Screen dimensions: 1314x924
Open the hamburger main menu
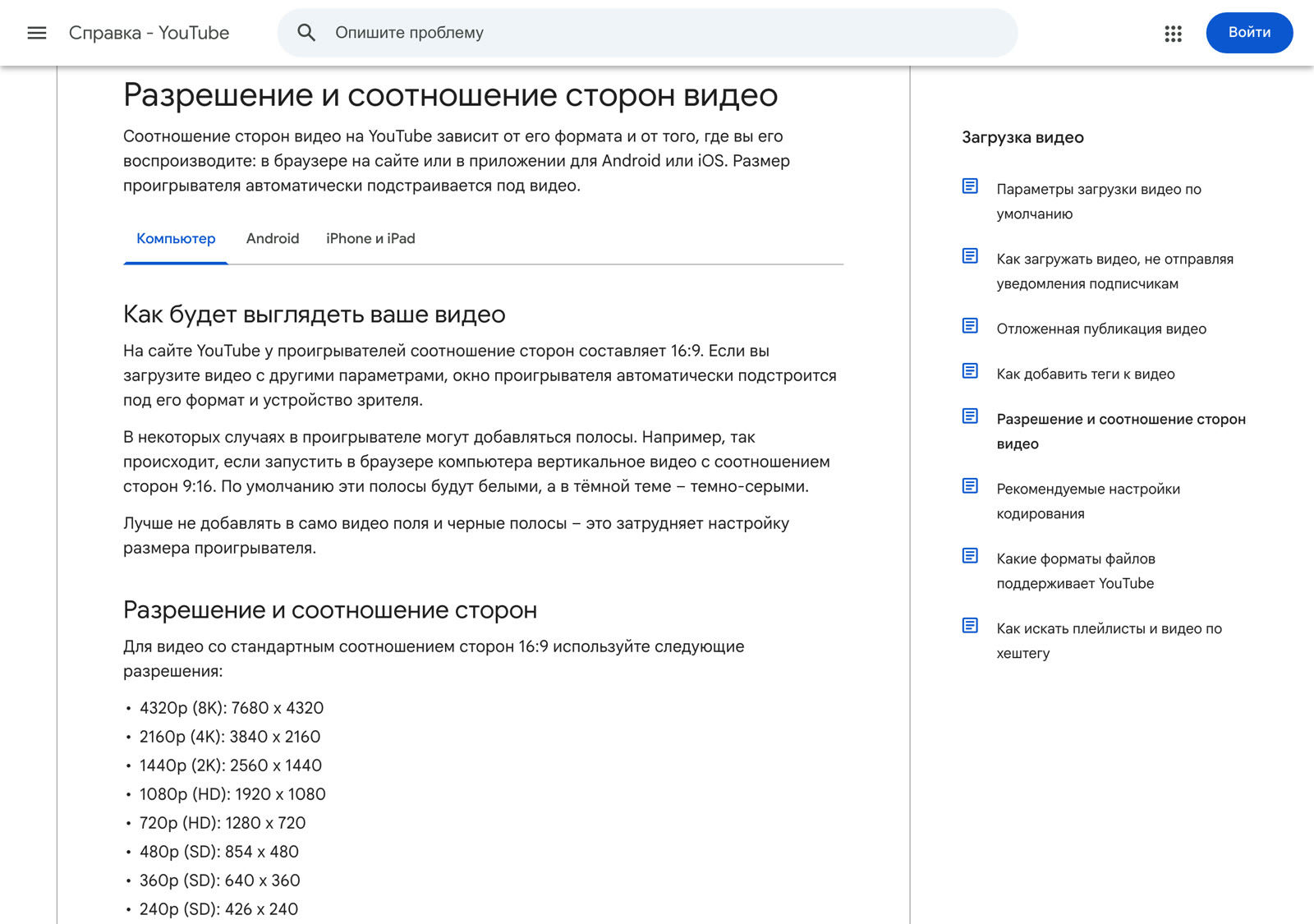click(x=37, y=33)
